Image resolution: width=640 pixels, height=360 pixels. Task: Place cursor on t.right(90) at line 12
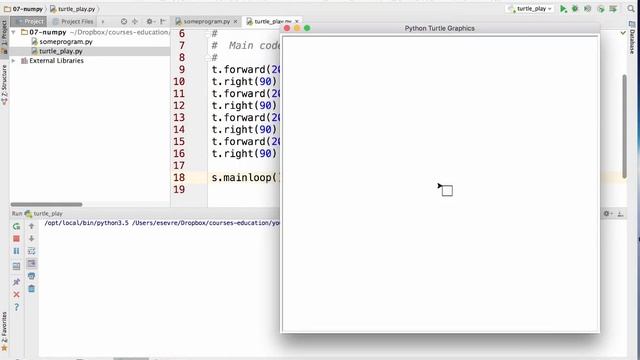(x=244, y=106)
